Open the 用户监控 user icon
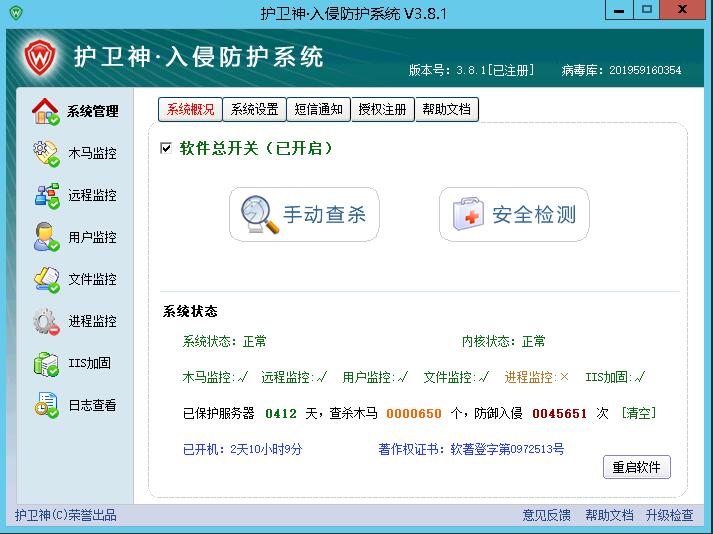Screen dimensions: 713x534 46,237
